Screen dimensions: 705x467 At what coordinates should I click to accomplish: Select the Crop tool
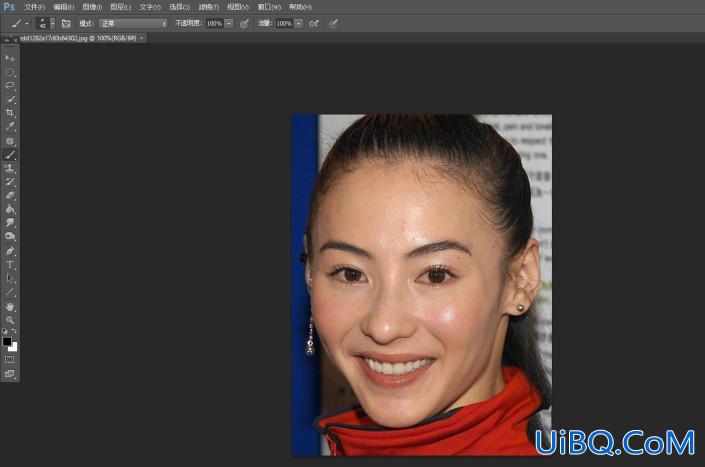(10, 113)
